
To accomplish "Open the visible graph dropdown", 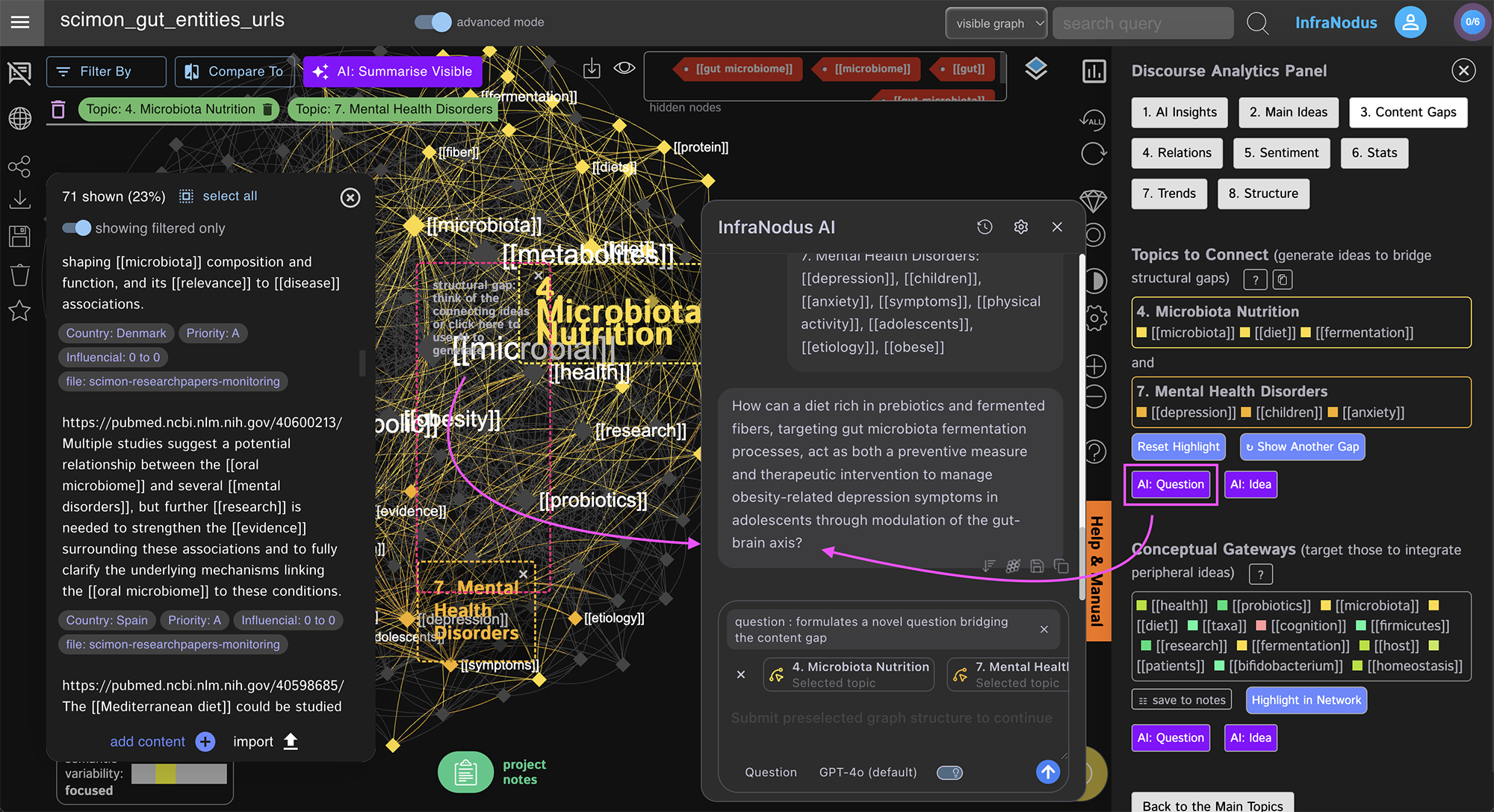I will (996, 23).
